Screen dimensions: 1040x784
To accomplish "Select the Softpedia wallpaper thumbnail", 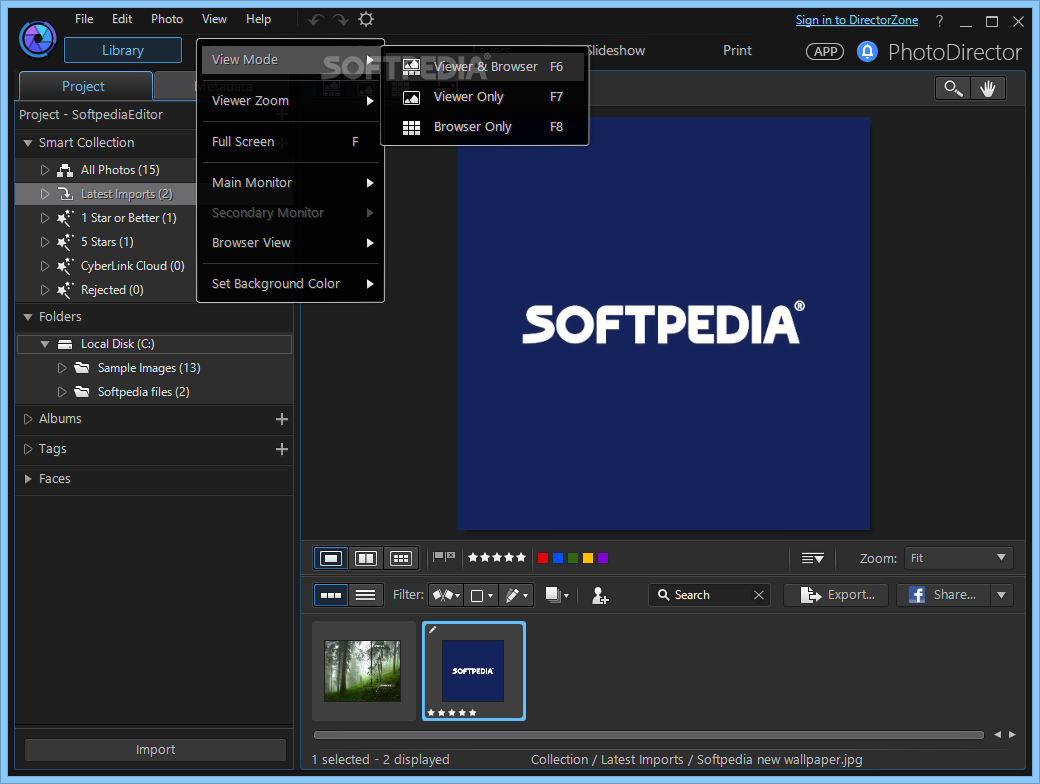I will point(474,671).
